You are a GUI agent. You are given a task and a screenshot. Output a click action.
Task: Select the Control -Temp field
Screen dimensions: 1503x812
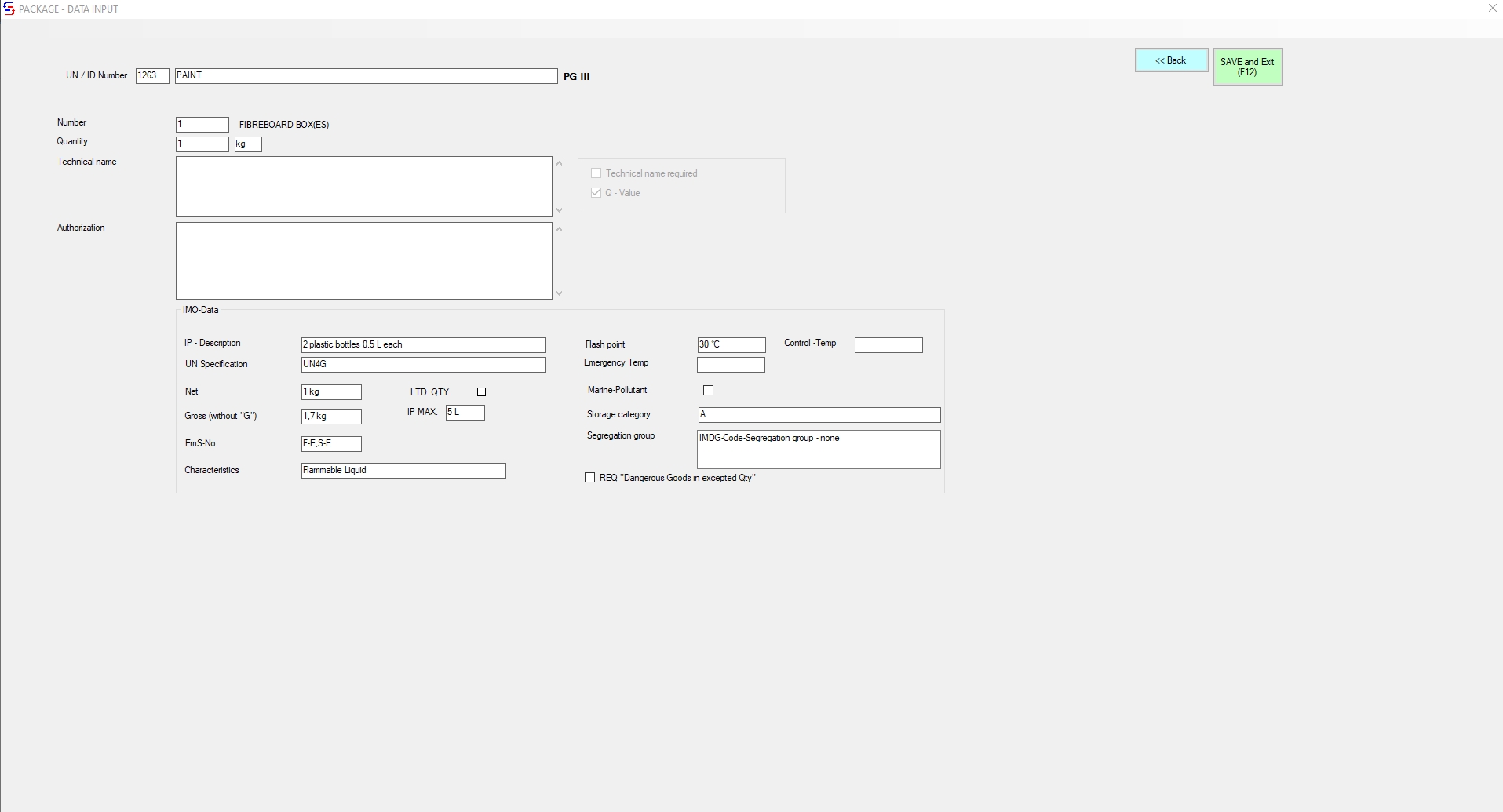pyautogui.click(x=888, y=345)
